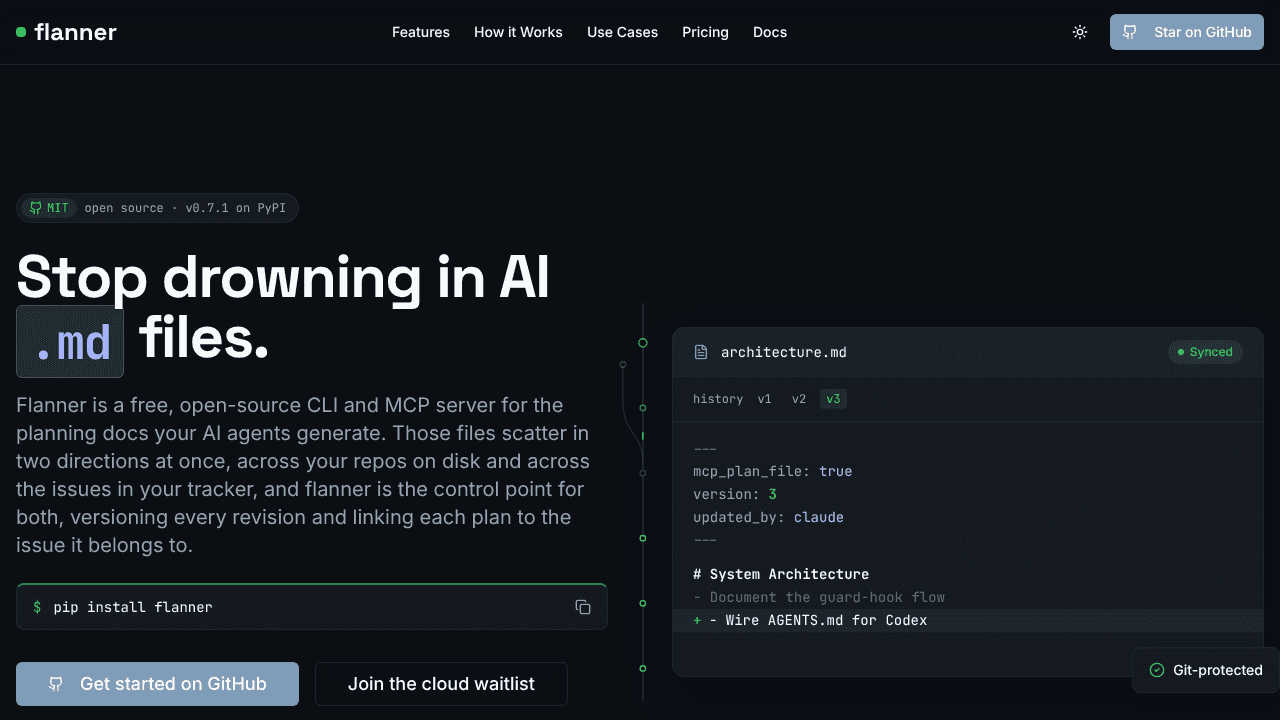Click the Git-protected checkmark icon

pyautogui.click(x=1157, y=670)
